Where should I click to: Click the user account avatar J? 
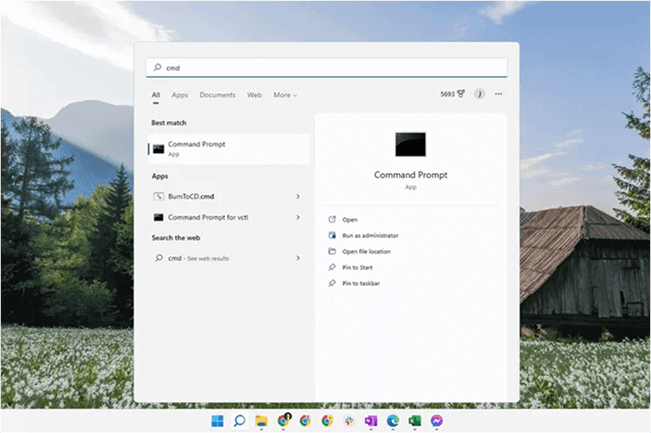coord(480,94)
